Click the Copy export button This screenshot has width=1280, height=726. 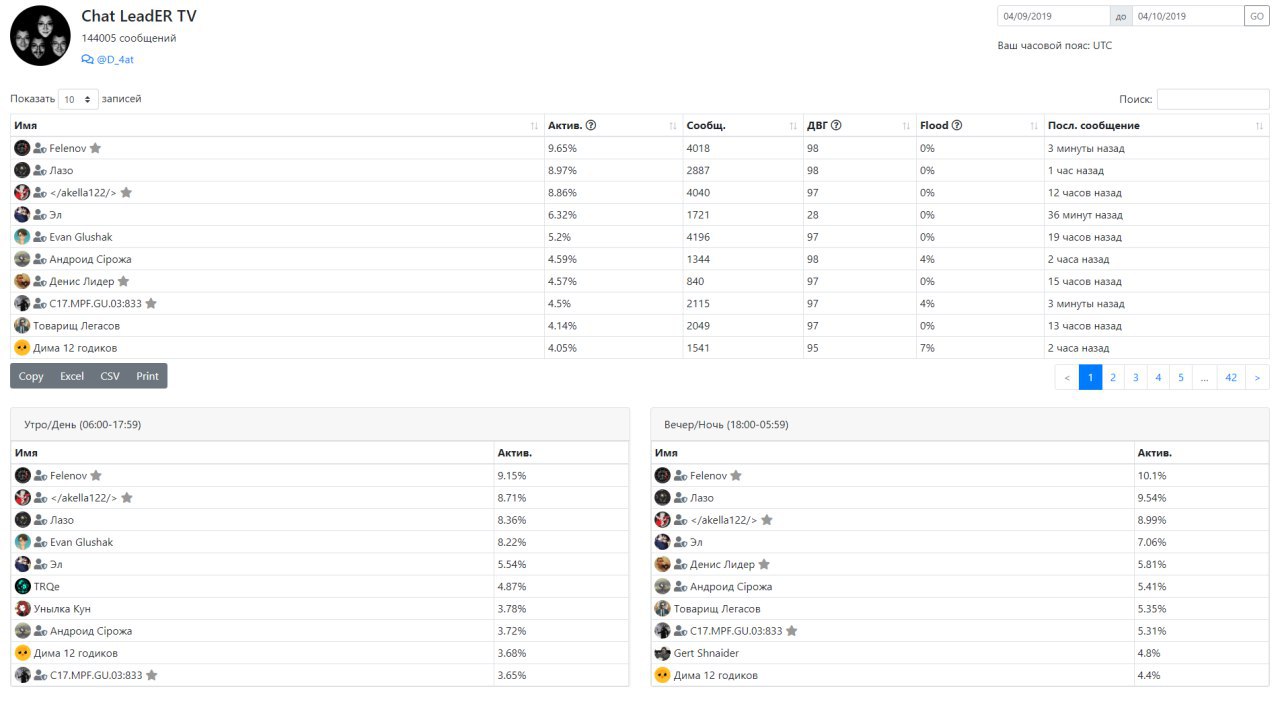(x=31, y=376)
